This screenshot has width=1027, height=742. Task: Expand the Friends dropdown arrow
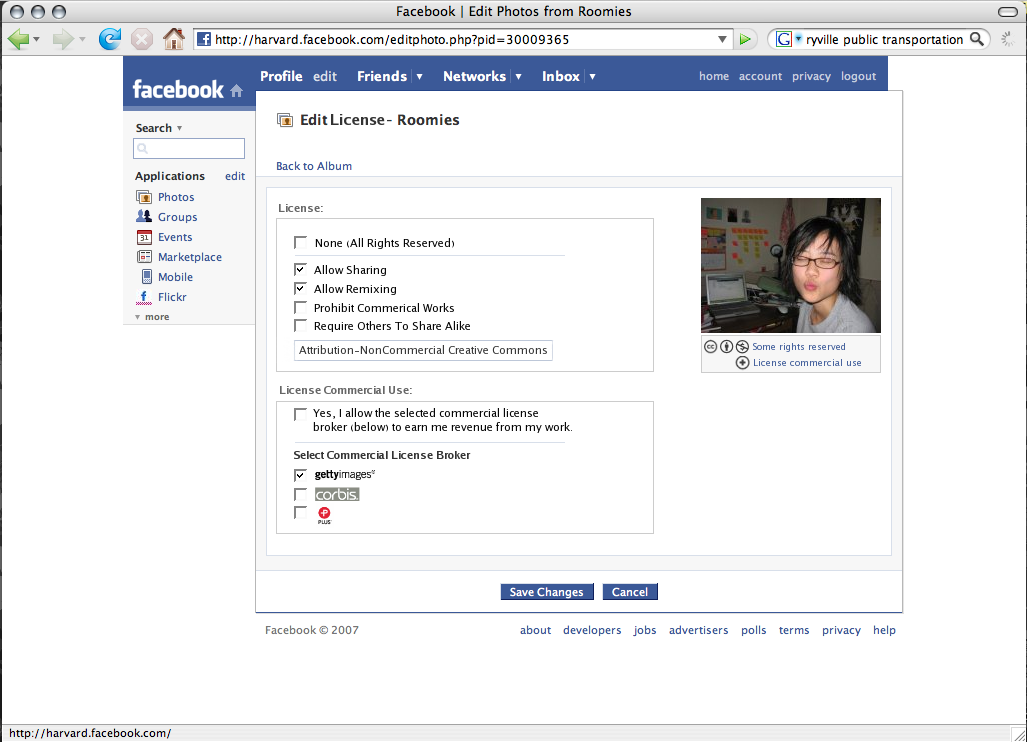[419, 77]
